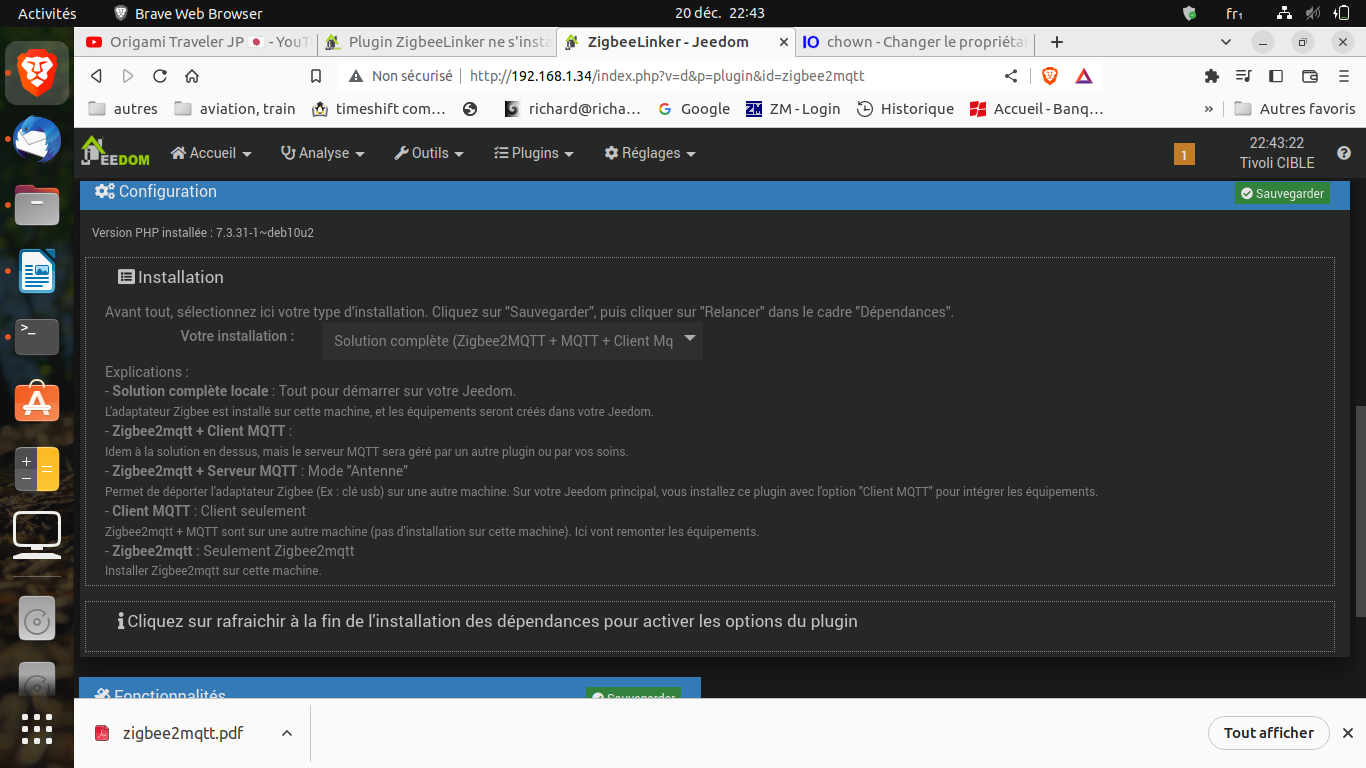This screenshot has width=1366, height=768.
Task: Open the Terminal from the dock
Action: tap(37, 337)
